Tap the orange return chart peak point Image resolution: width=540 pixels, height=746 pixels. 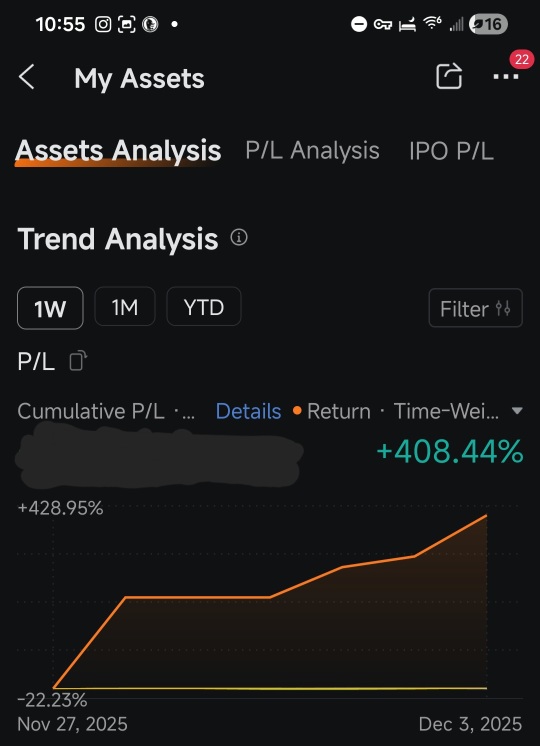point(486,515)
